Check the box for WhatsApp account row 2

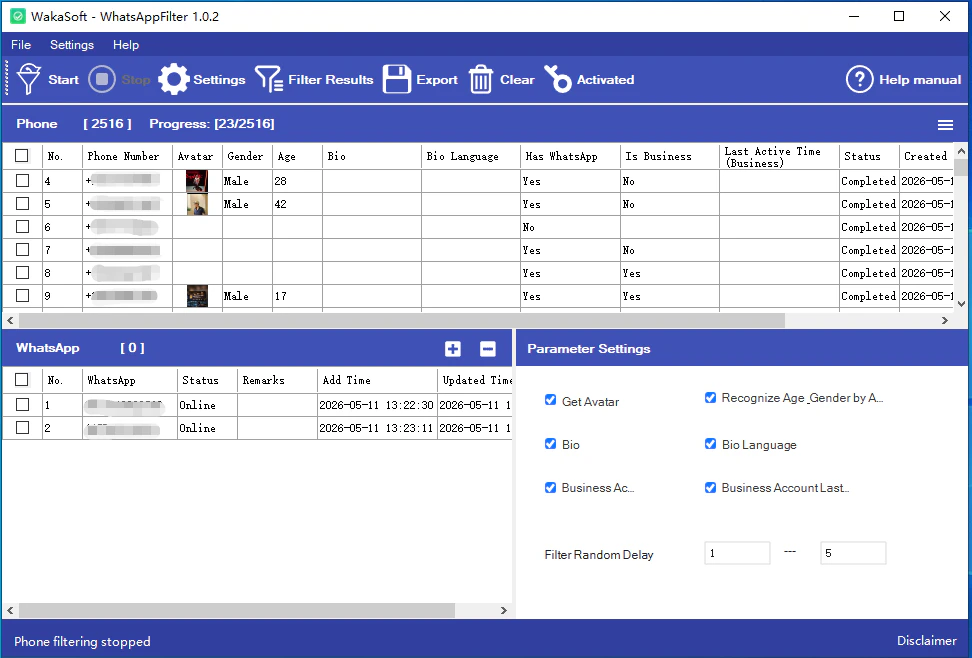click(22, 427)
